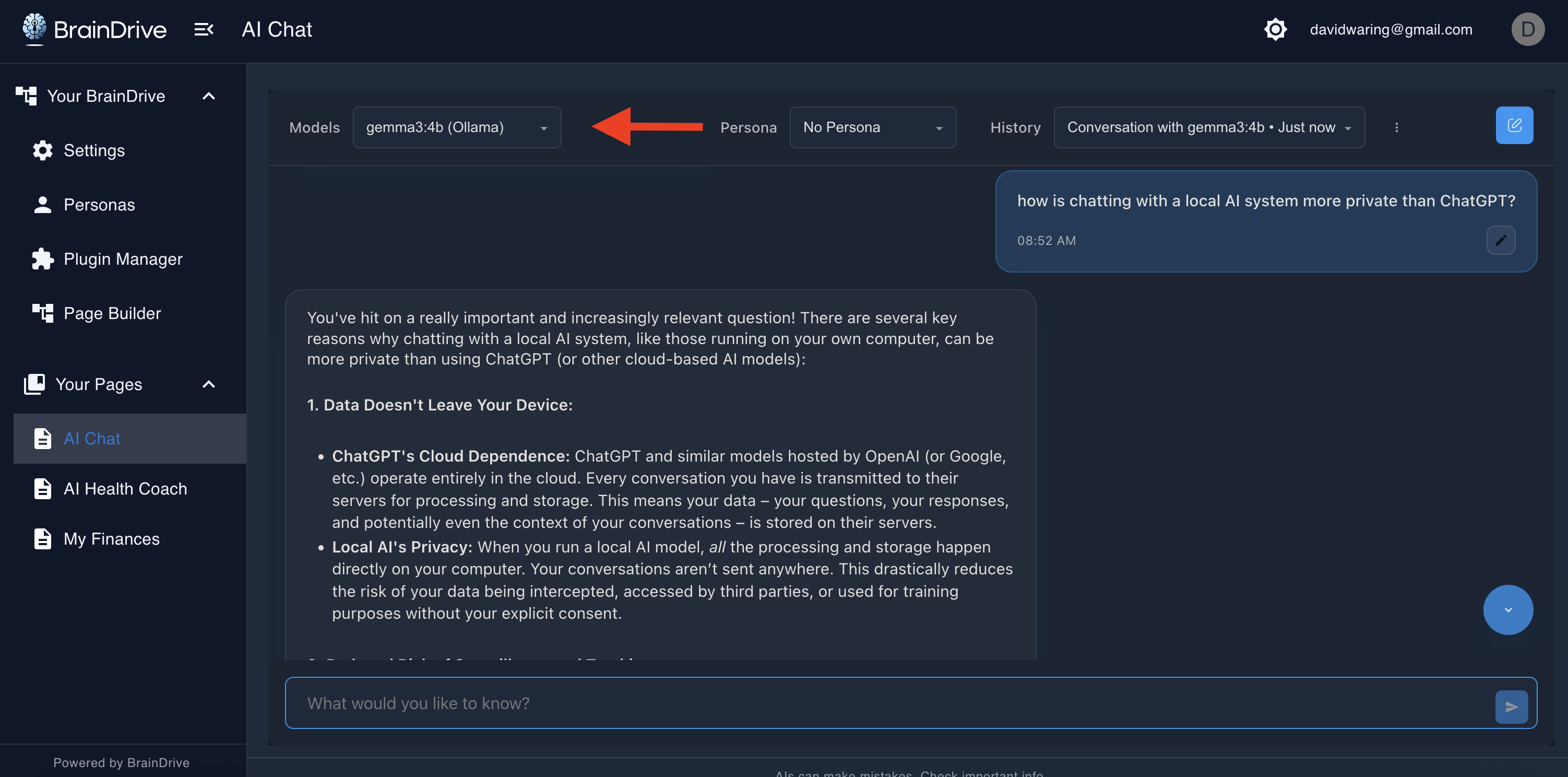Open the AI Health Coach page
Image resolution: width=1568 pixels, height=777 pixels.
[125, 488]
